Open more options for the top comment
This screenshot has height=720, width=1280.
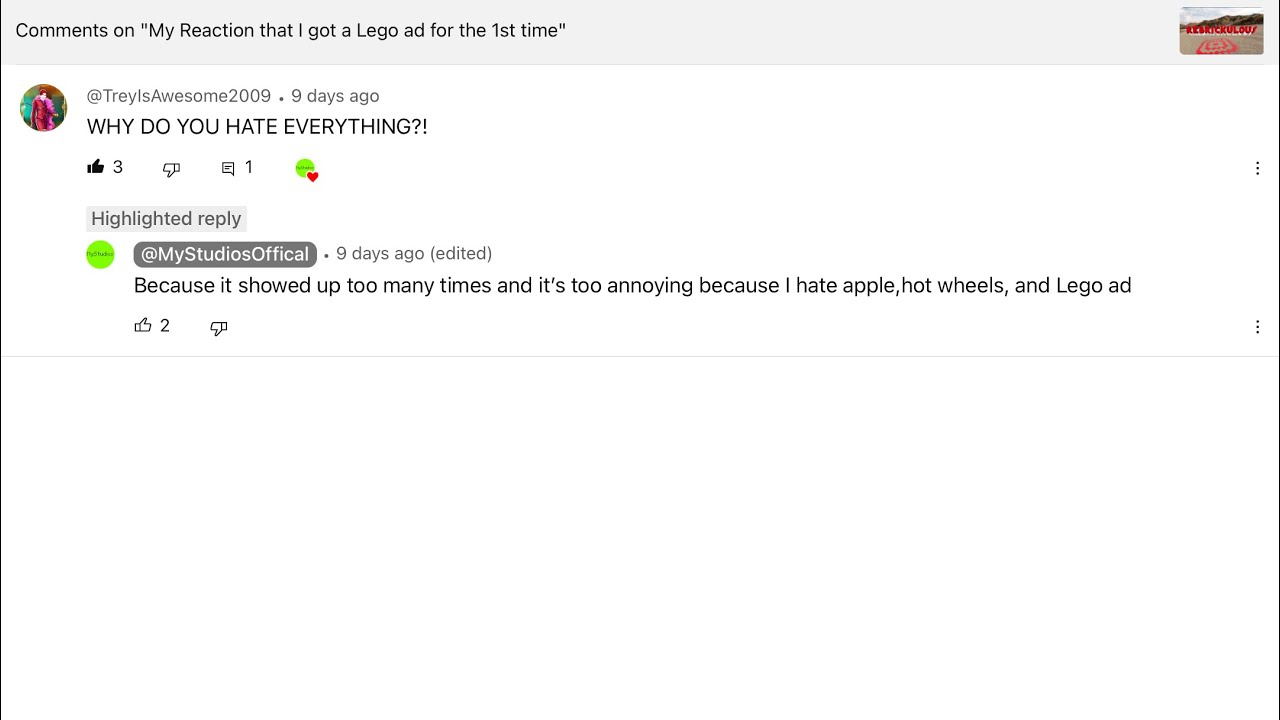tap(1257, 169)
